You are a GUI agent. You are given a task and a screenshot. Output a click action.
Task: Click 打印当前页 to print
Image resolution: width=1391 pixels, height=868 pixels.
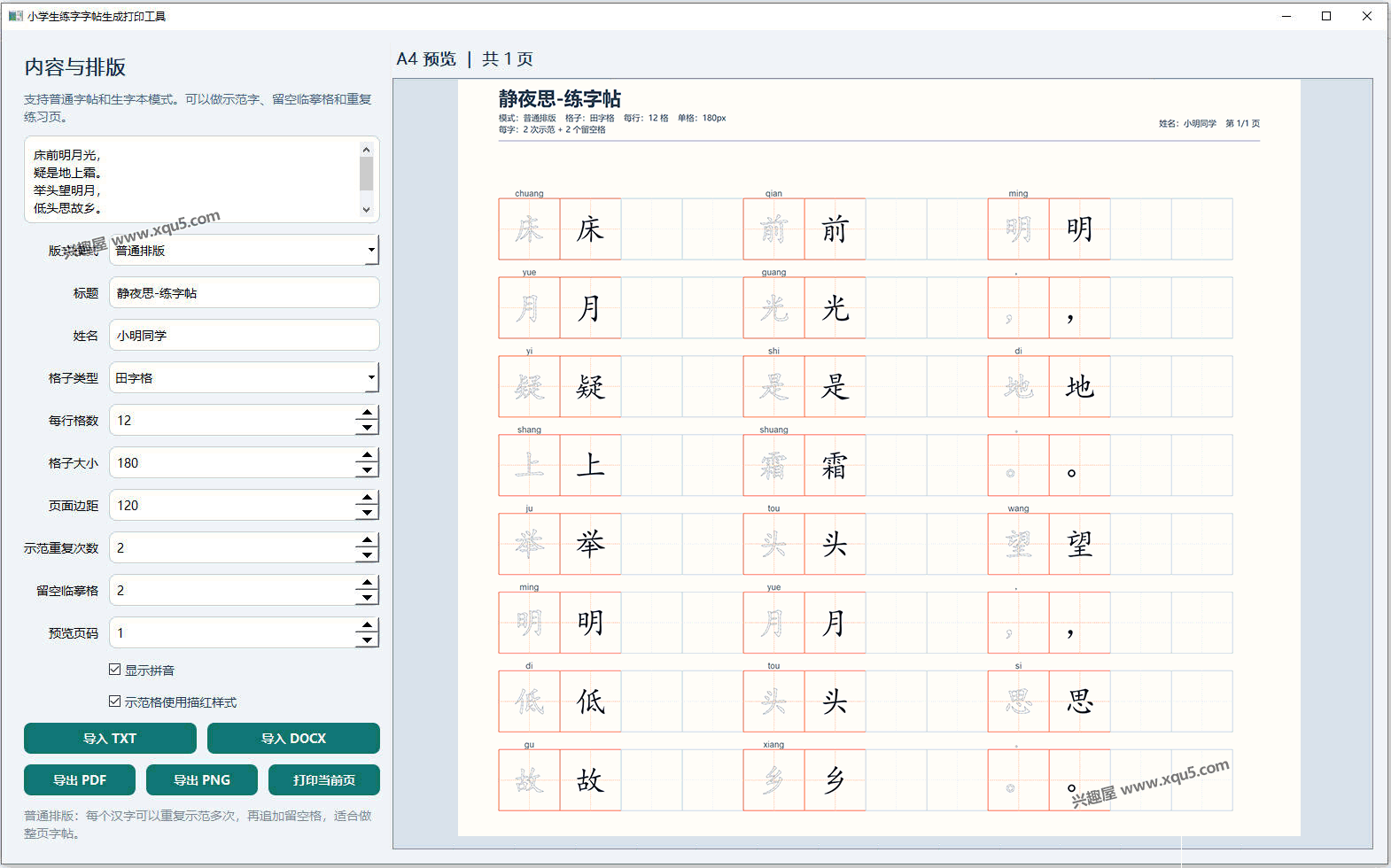coord(324,780)
